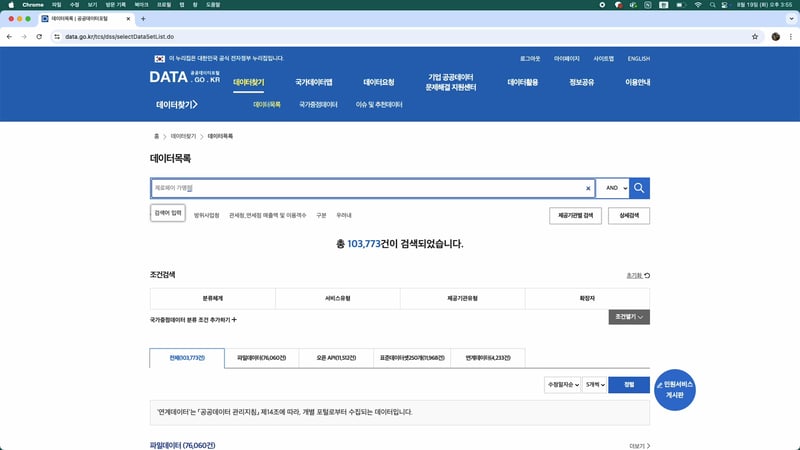Open the 수정일자순 sort dropdown
The width and height of the screenshot is (800, 450).
[x=561, y=384]
